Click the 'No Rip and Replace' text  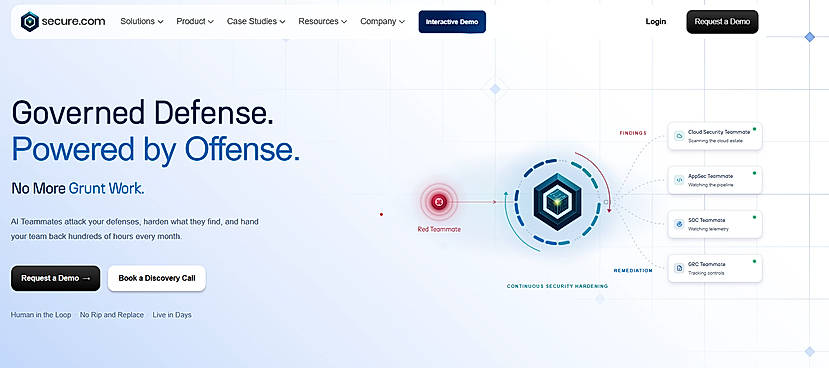click(112, 315)
